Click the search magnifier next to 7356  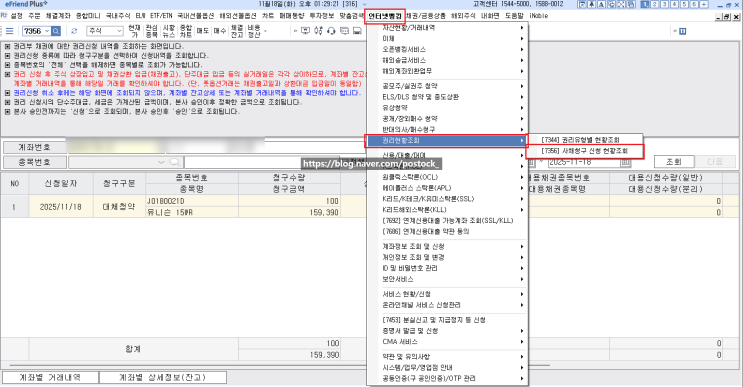[x=56, y=31]
